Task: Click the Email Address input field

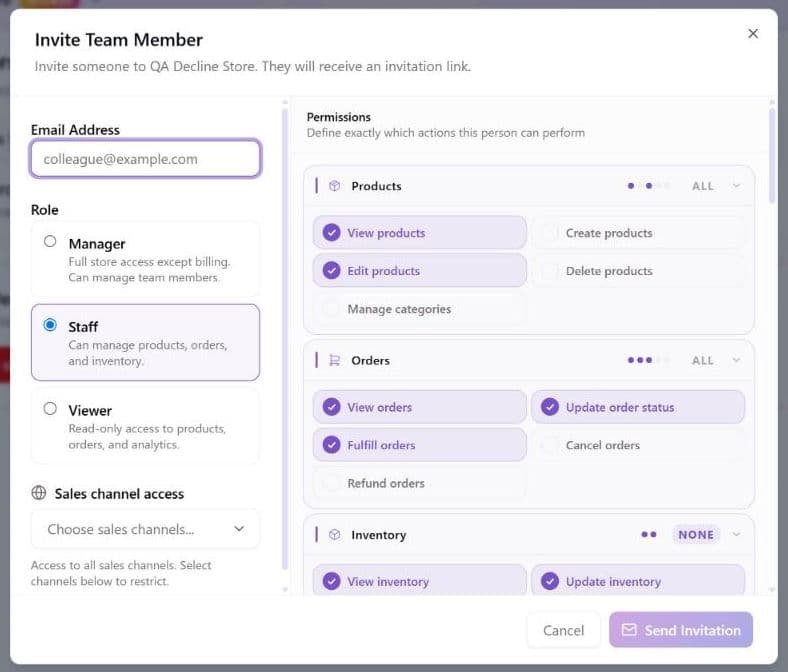Action: (145, 159)
